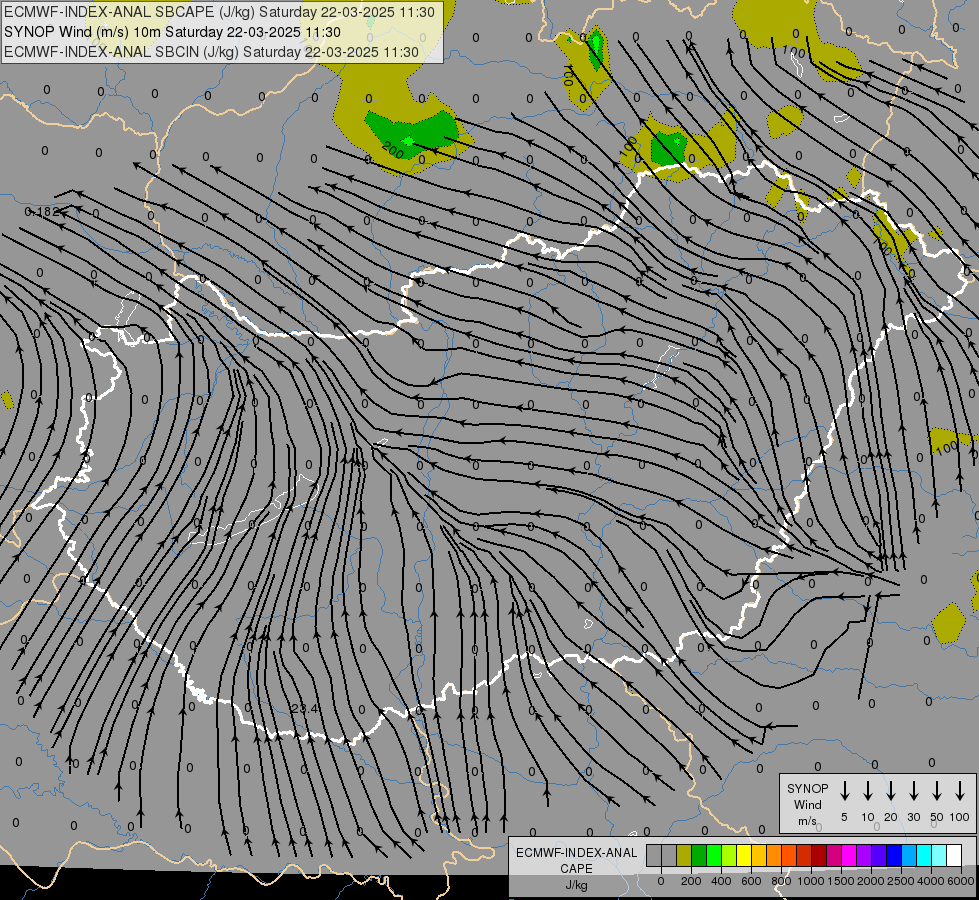Select the white CAPE legend swatch
This screenshot has width=979, height=900.
click(954, 855)
